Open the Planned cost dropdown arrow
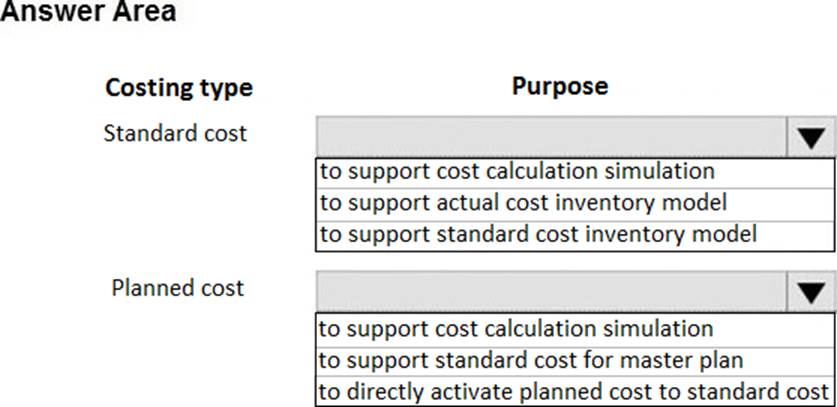 810,291
